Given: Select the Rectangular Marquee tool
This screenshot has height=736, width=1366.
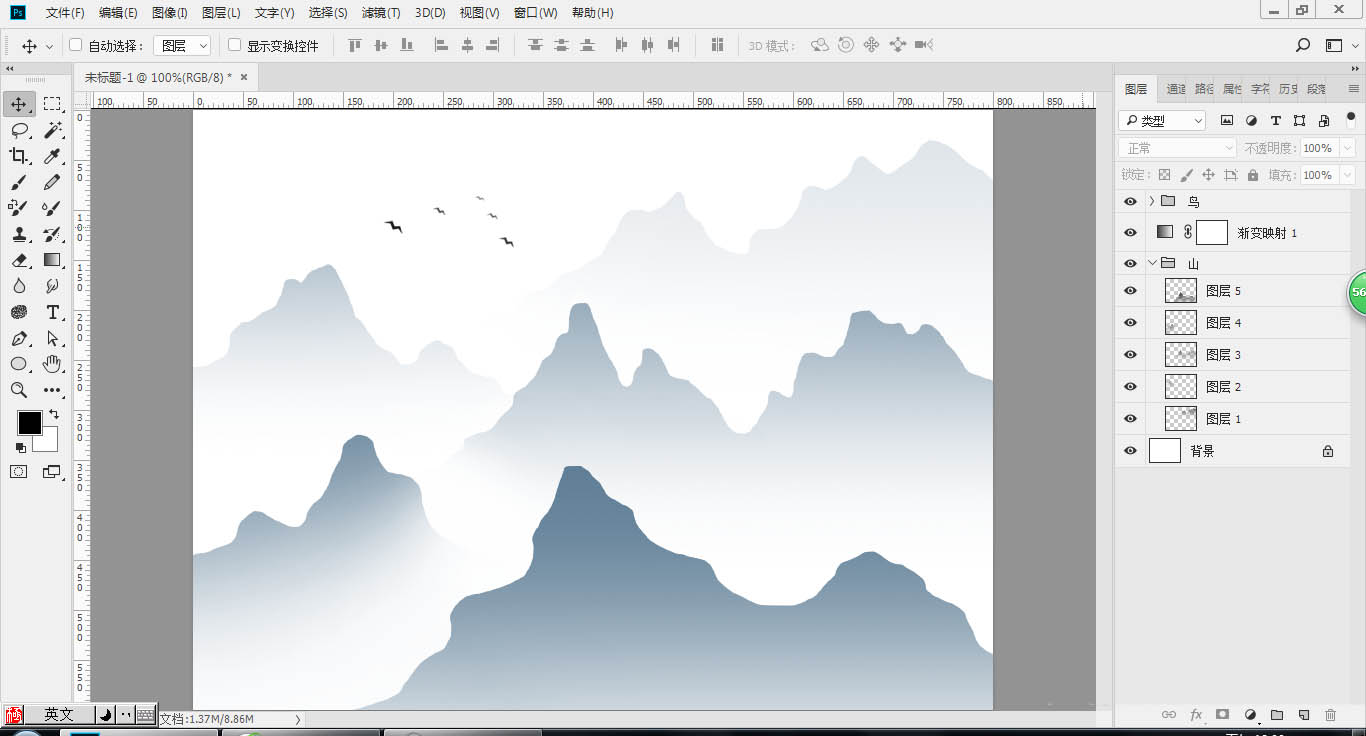Looking at the screenshot, I should coord(52,104).
